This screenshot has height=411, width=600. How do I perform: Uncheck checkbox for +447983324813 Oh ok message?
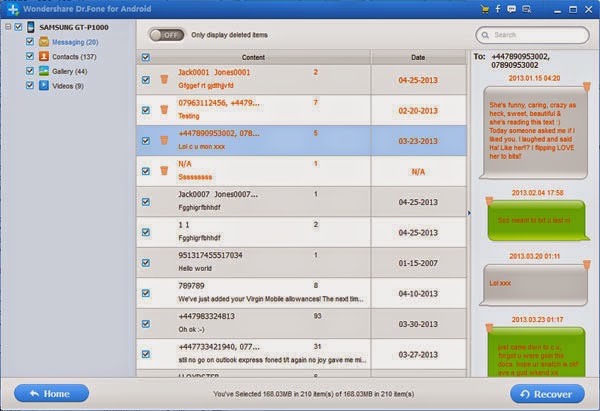(x=146, y=324)
